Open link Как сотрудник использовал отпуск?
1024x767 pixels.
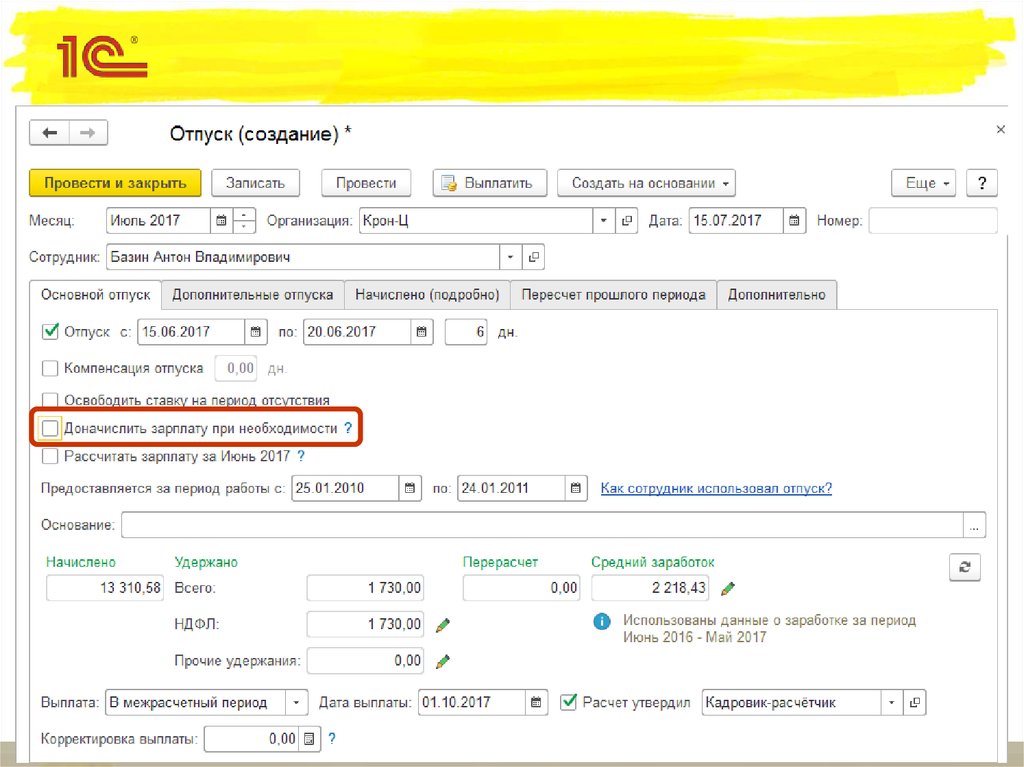(x=716, y=488)
